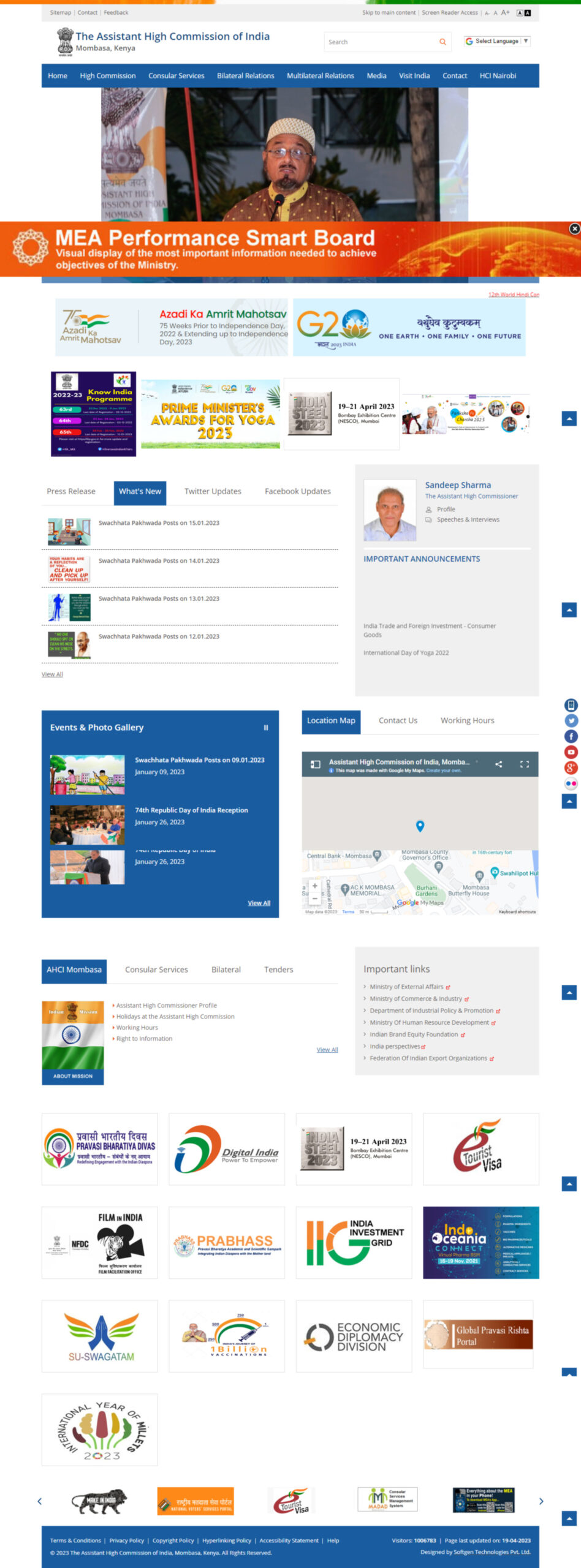
Task: Open the G20 One Earth banner
Action: click(409, 327)
